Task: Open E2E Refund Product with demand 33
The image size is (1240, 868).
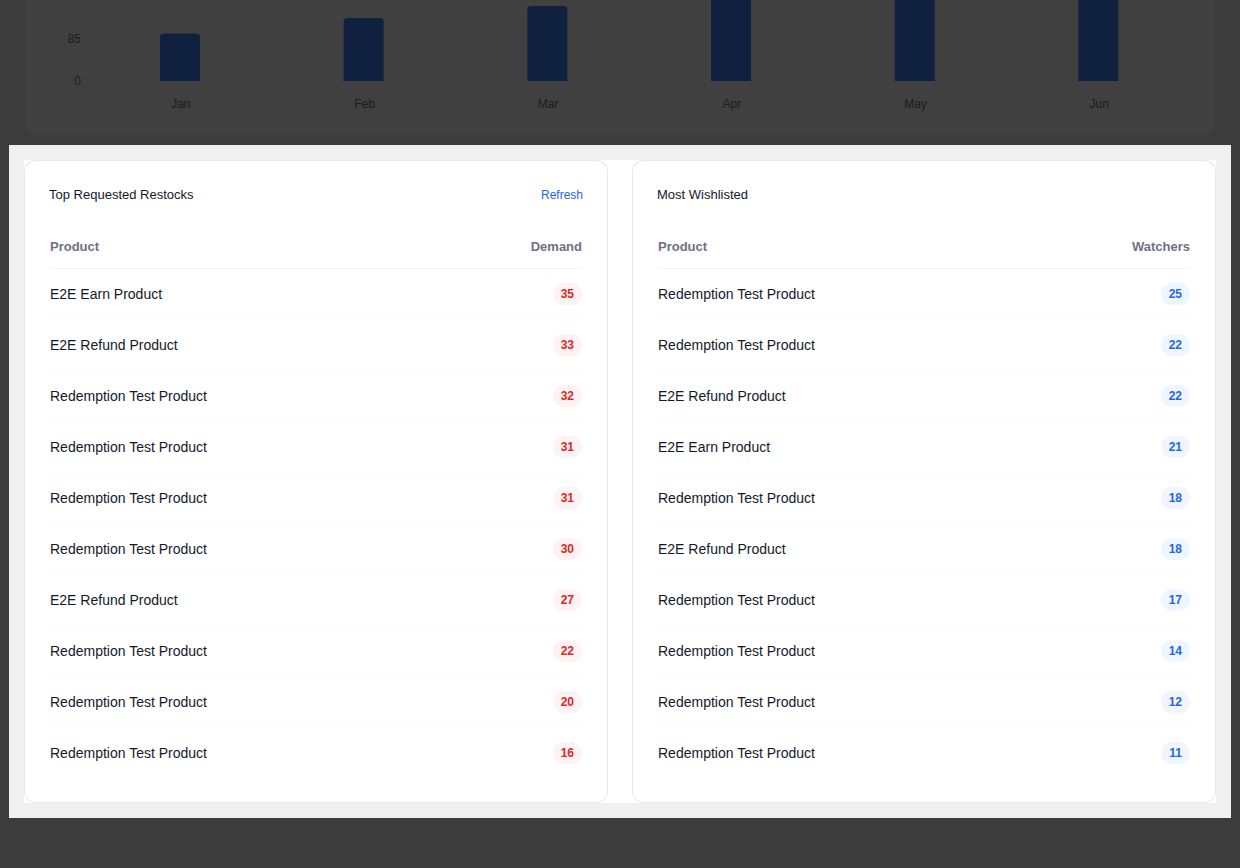Action: (x=114, y=345)
